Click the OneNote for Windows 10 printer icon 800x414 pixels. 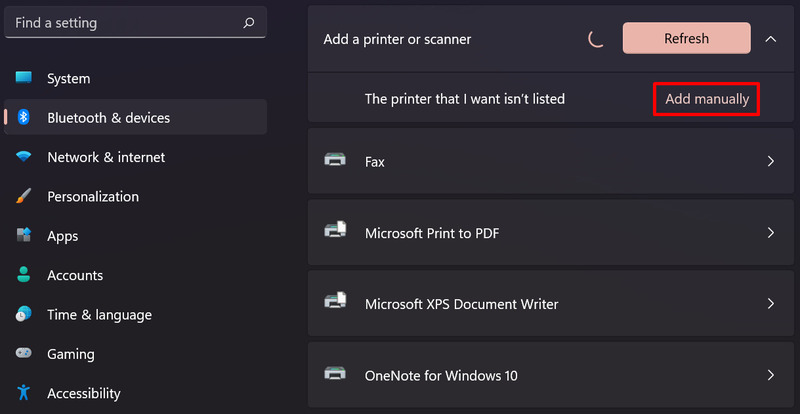(x=335, y=374)
